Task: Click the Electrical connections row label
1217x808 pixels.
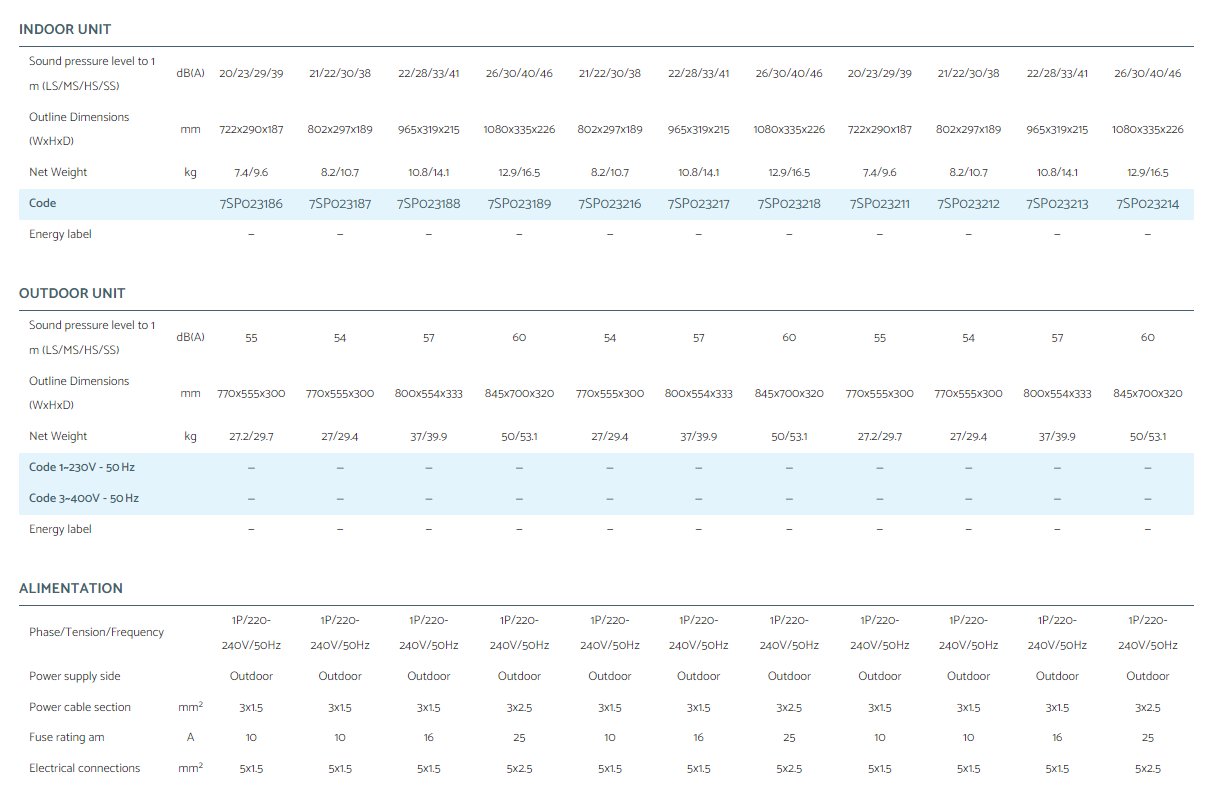Action: [x=85, y=768]
